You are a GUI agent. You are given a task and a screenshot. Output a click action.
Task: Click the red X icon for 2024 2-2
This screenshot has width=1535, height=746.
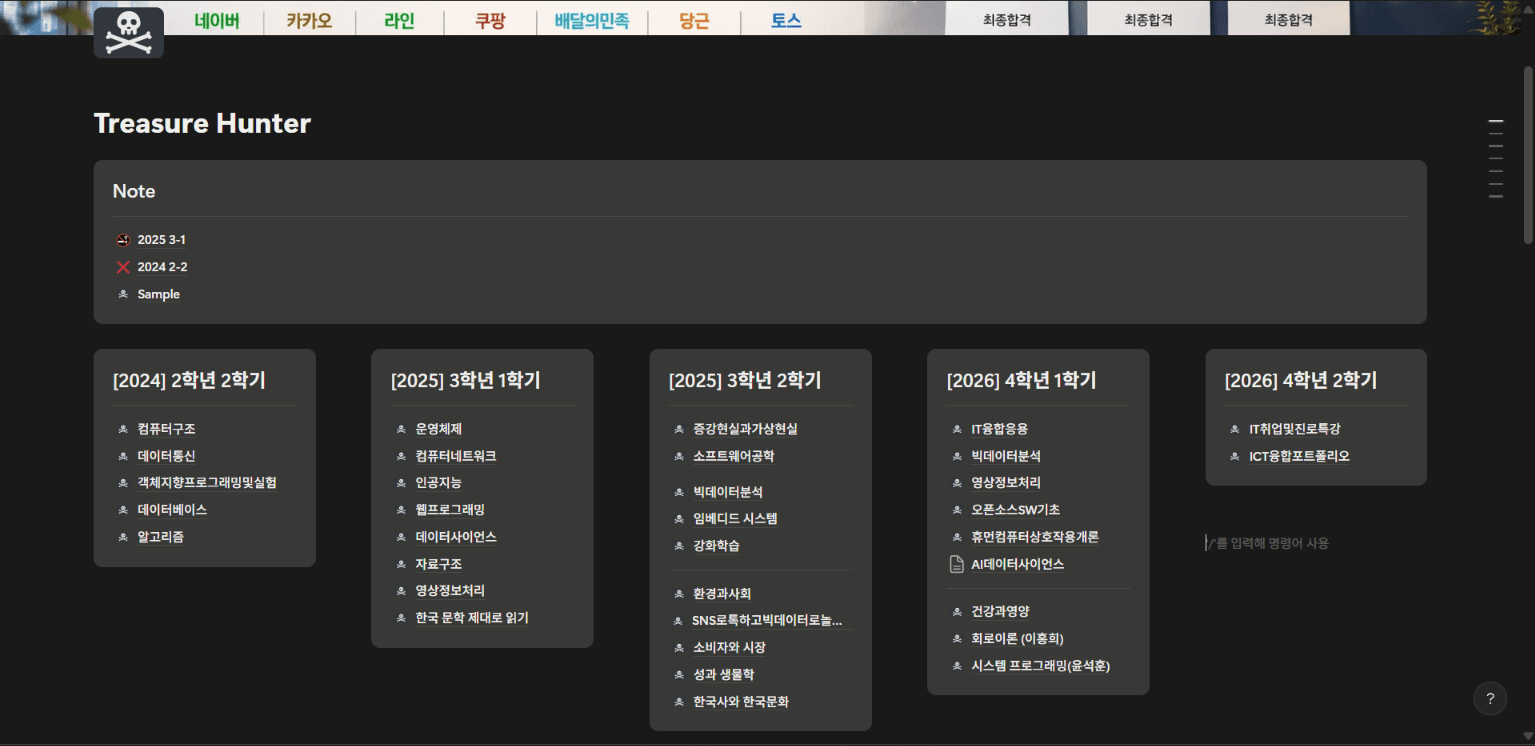123,267
